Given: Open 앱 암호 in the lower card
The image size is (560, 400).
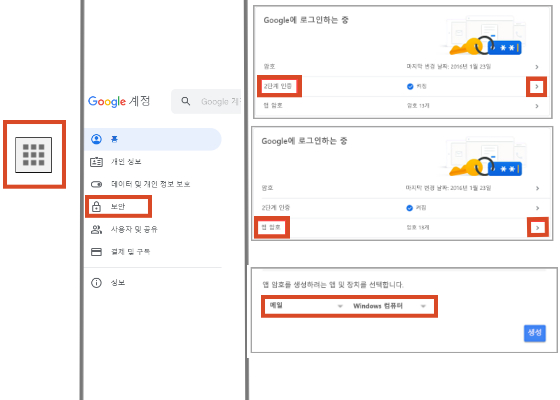Looking at the screenshot, I should (271, 227).
